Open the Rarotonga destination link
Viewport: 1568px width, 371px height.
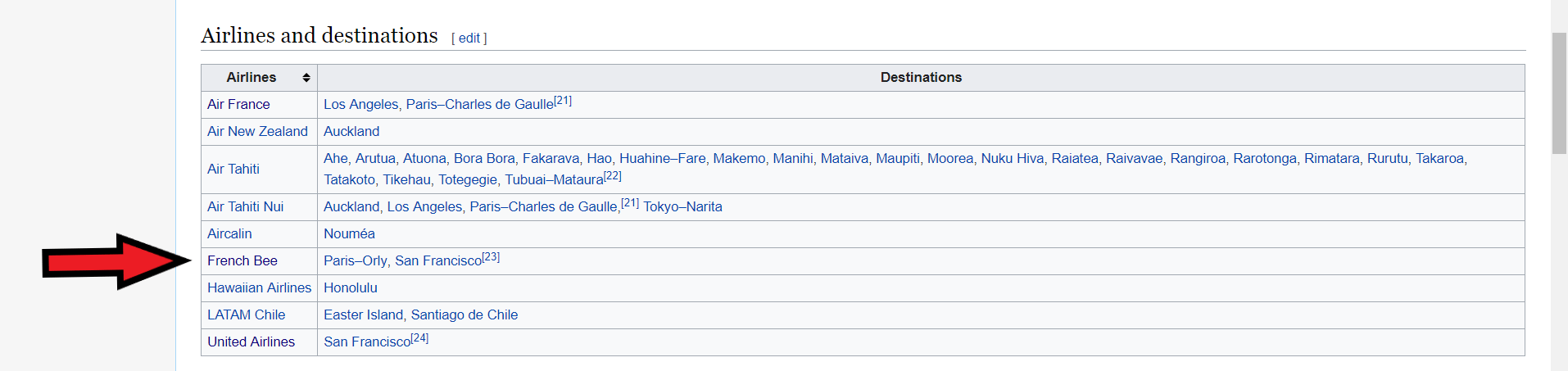coord(1265,158)
